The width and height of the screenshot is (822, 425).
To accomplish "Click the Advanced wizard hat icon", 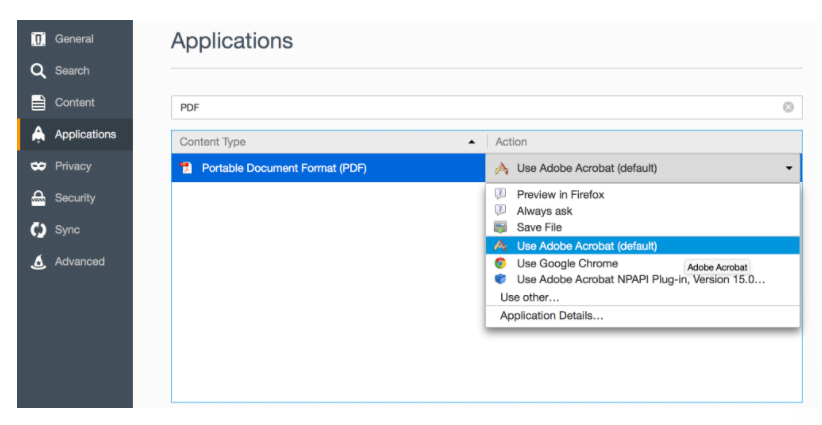I will (x=38, y=262).
